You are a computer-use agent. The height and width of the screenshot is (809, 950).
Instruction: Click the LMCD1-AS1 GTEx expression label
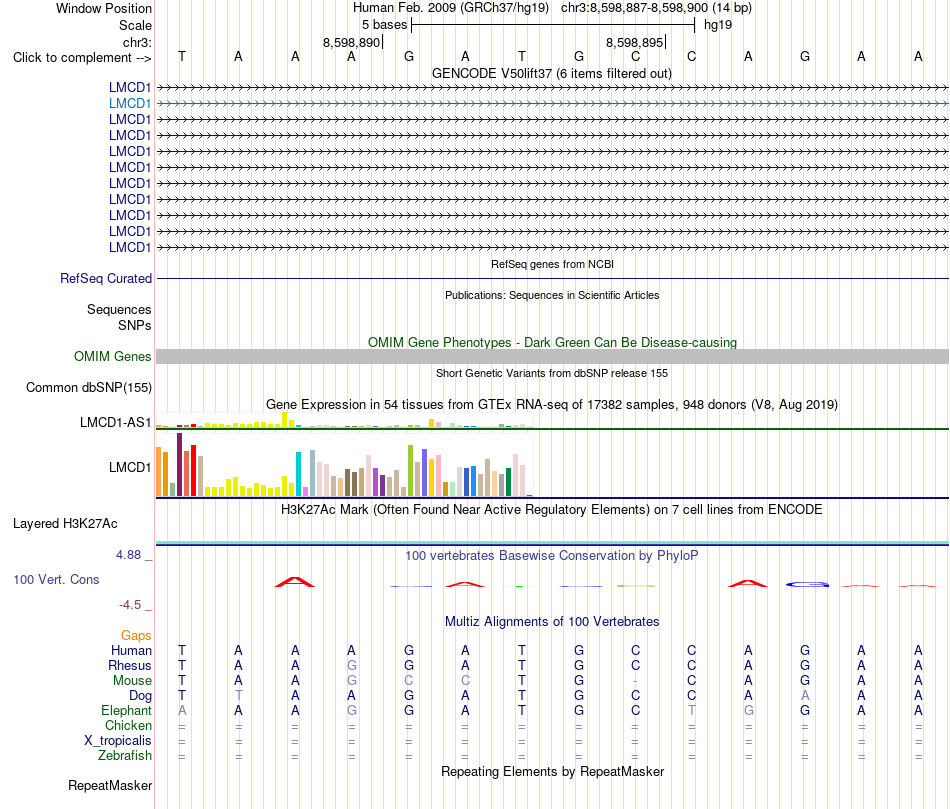point(115,422)
